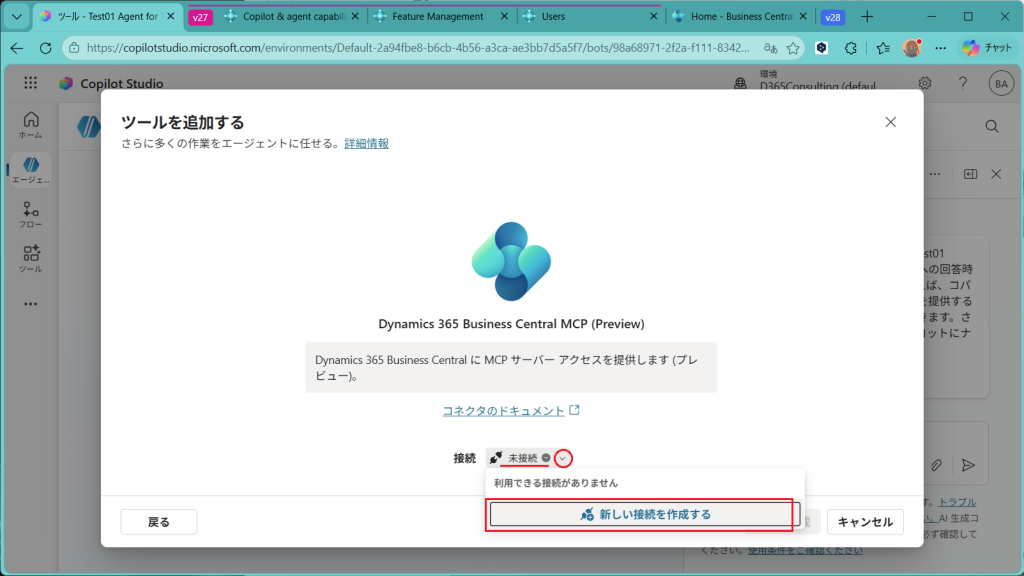Open the ツール (Tools) sidebar icon
Screen dimensions: 1024x576
pos(30,258)
